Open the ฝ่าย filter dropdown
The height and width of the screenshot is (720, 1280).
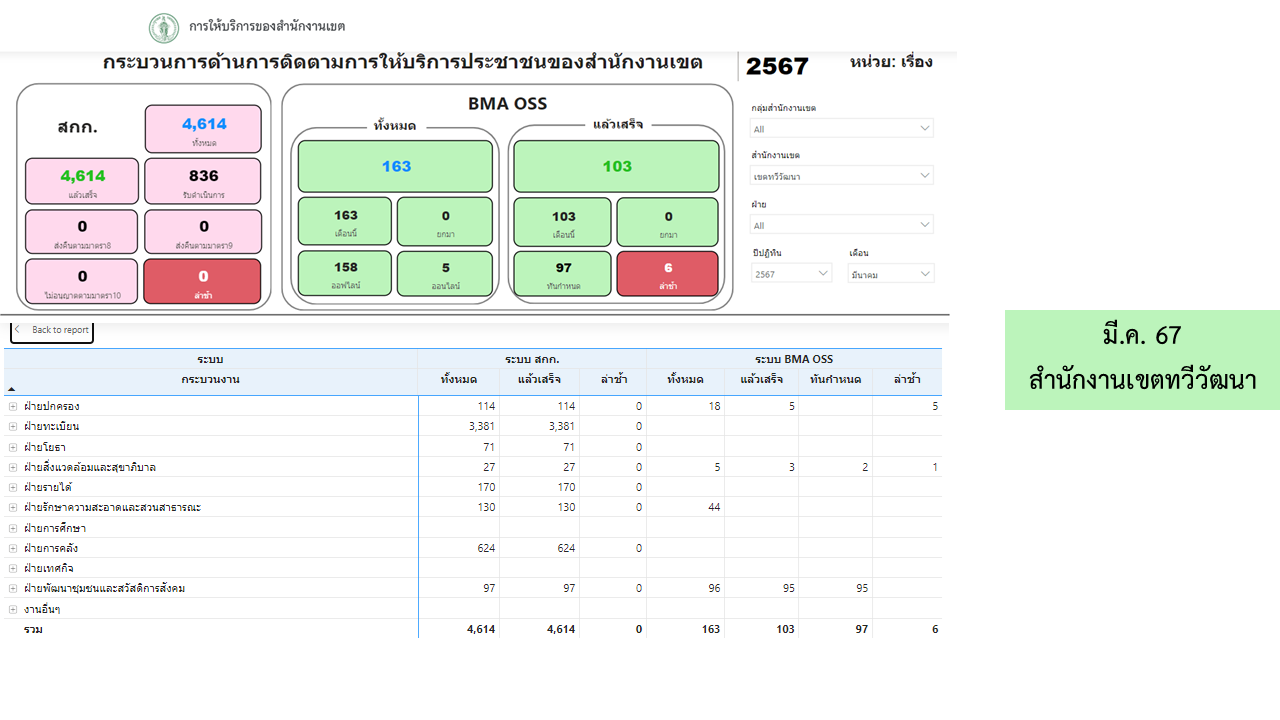841,226
